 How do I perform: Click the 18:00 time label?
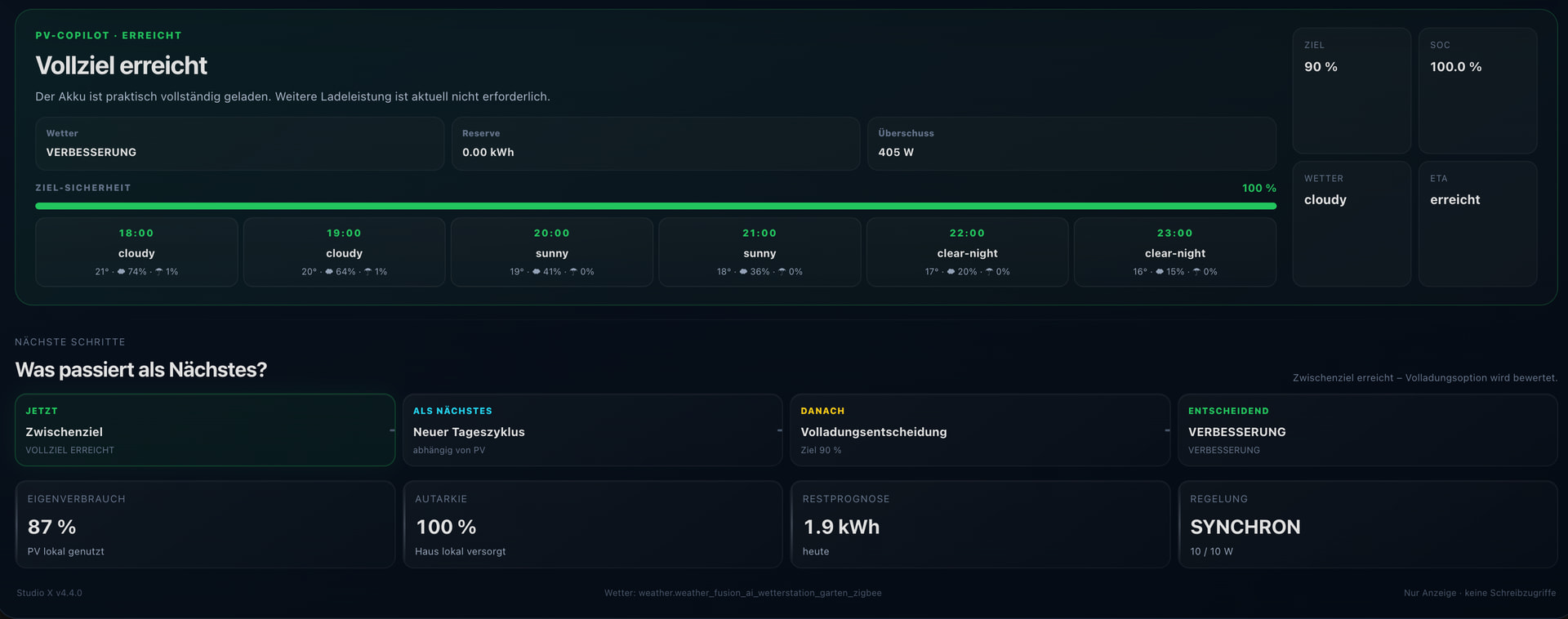[x=136, y=234]
